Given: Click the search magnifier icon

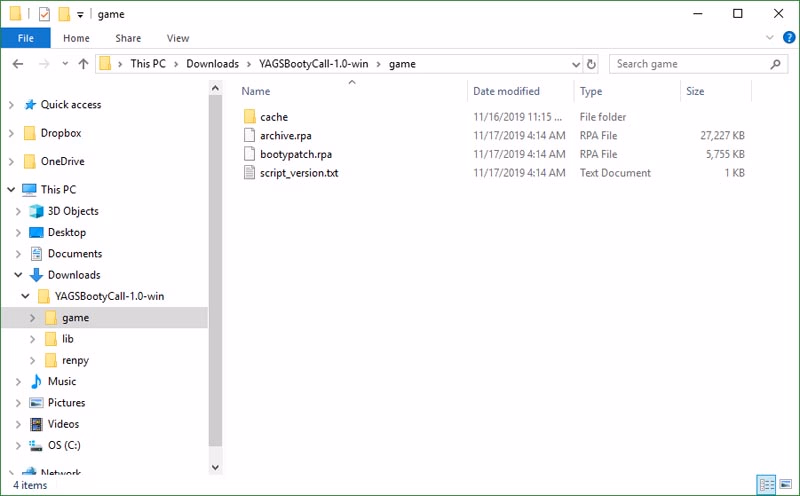Looking at the screenshot, I should coord(775,64).
